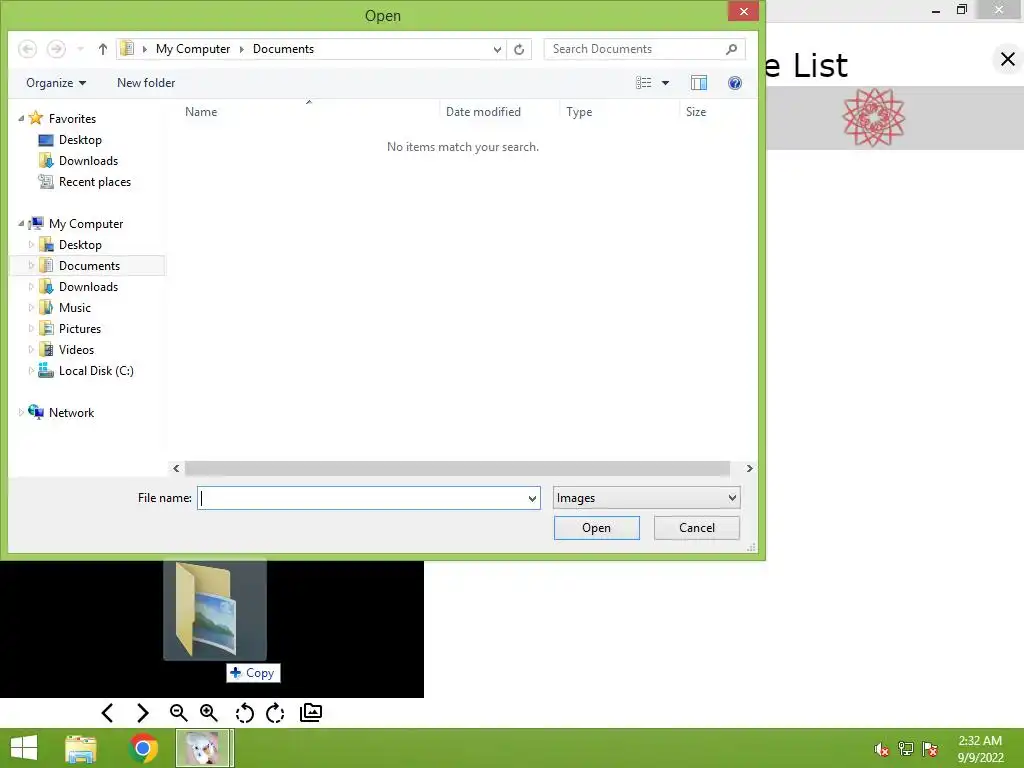Open dialog help with the question mark
The height and width of the screenshot is (768, 1024).
pyautogui.click(x=735, y=83)
